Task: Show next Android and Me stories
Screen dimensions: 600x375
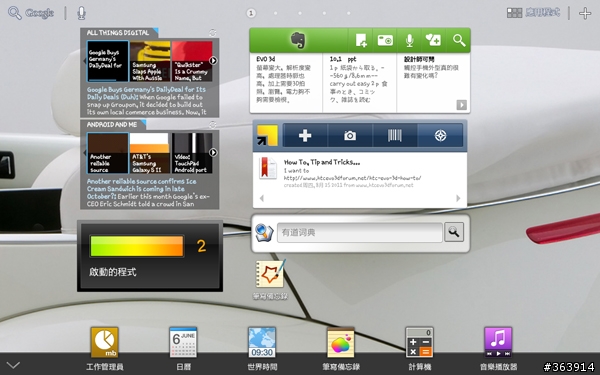Action: [213, 152]
